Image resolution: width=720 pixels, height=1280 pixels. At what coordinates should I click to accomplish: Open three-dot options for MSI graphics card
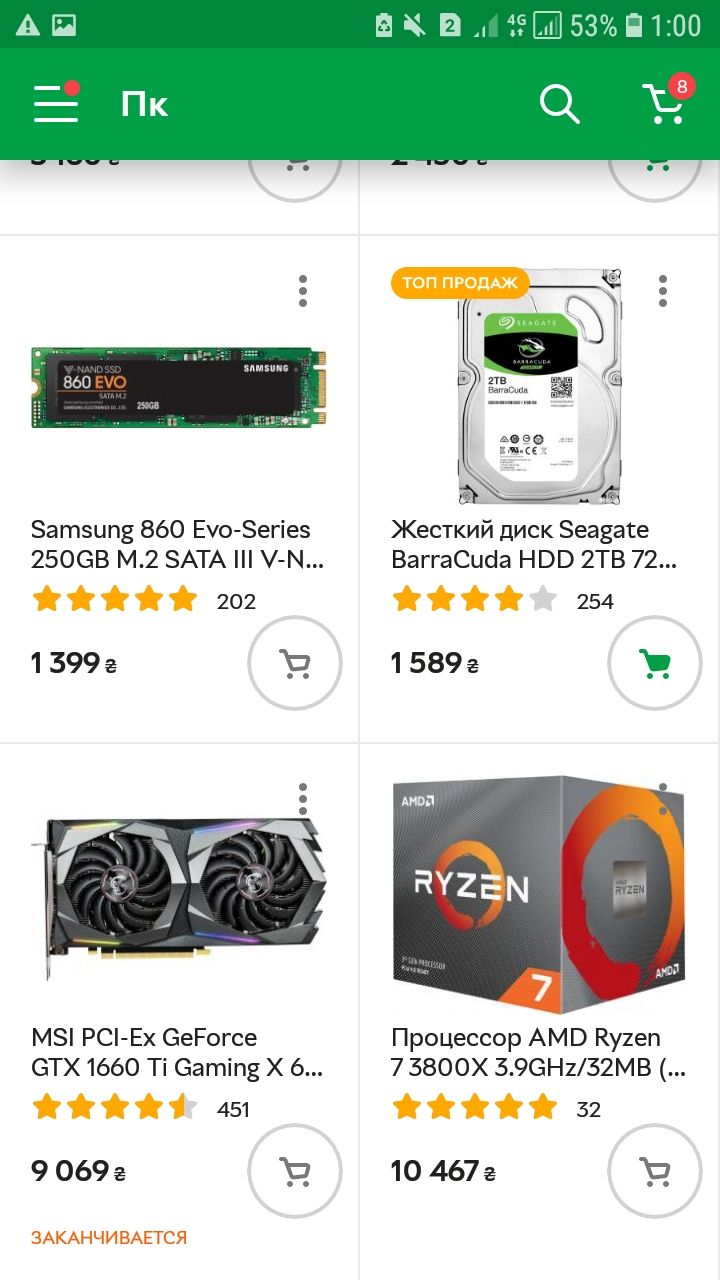[x=303, y=799]
